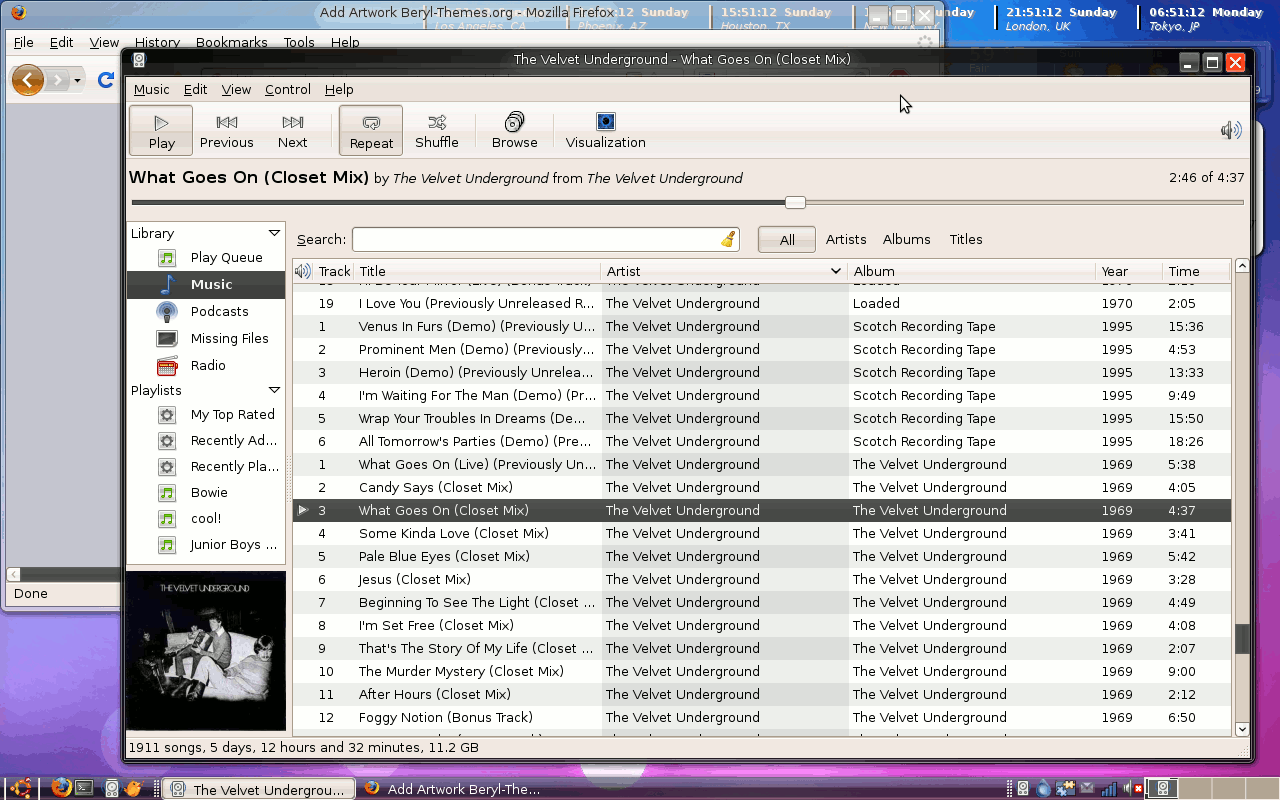Open the Podcasts source
The width and height of the screenshot is (1280, 800).
click(206, 311)
